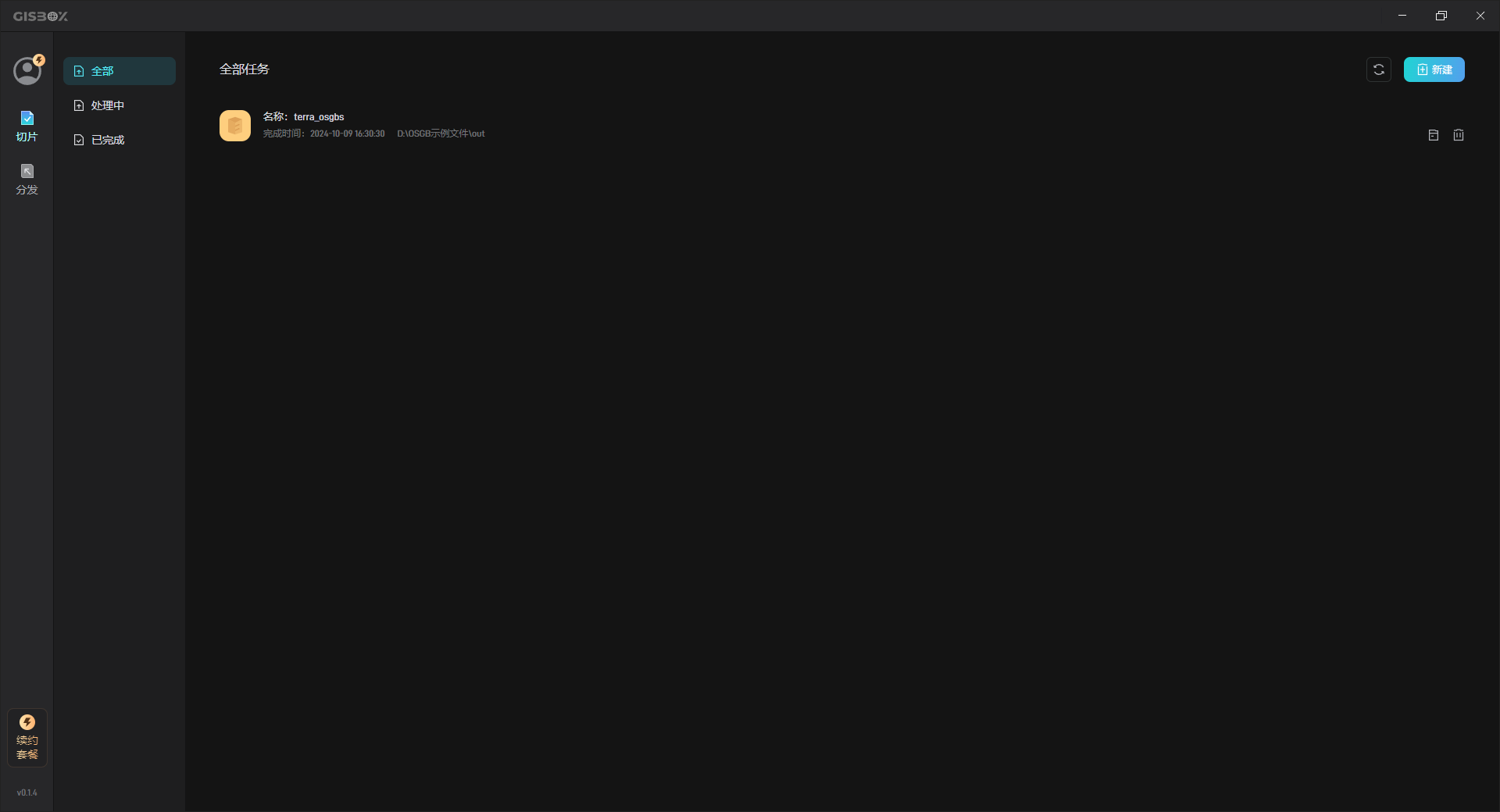The width and height of the screenshot is (1500, 812).
Task: Open the user profile avatar
Action: point(27,71)
